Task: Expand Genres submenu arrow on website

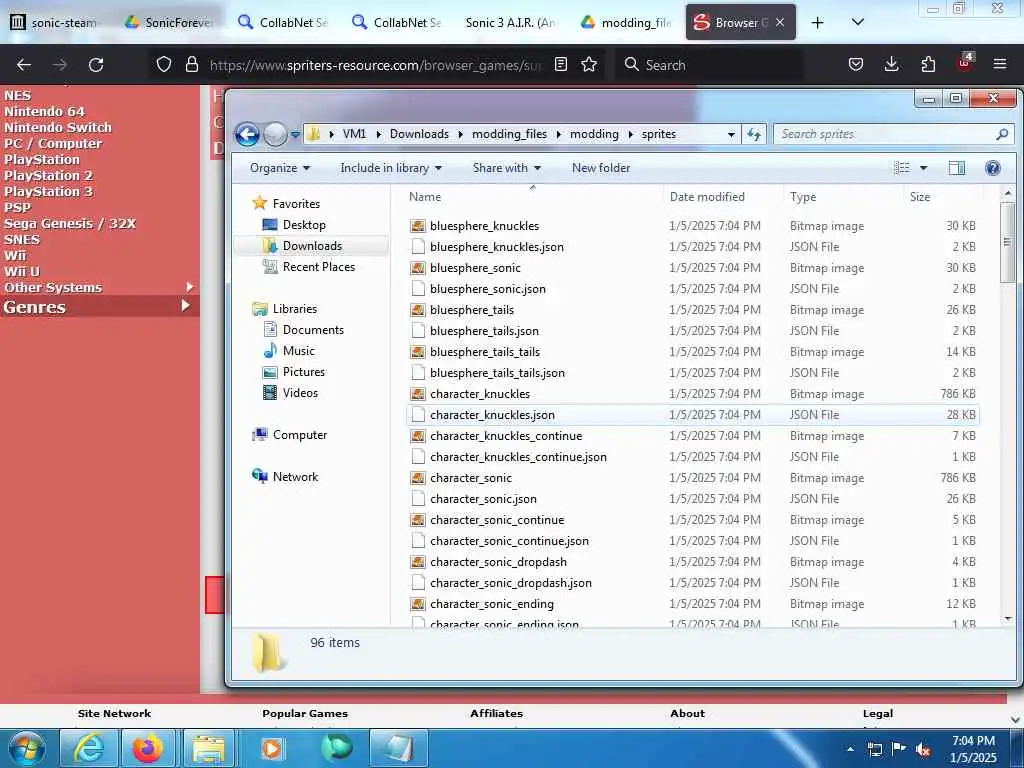Action: click(x=185, y=305)
